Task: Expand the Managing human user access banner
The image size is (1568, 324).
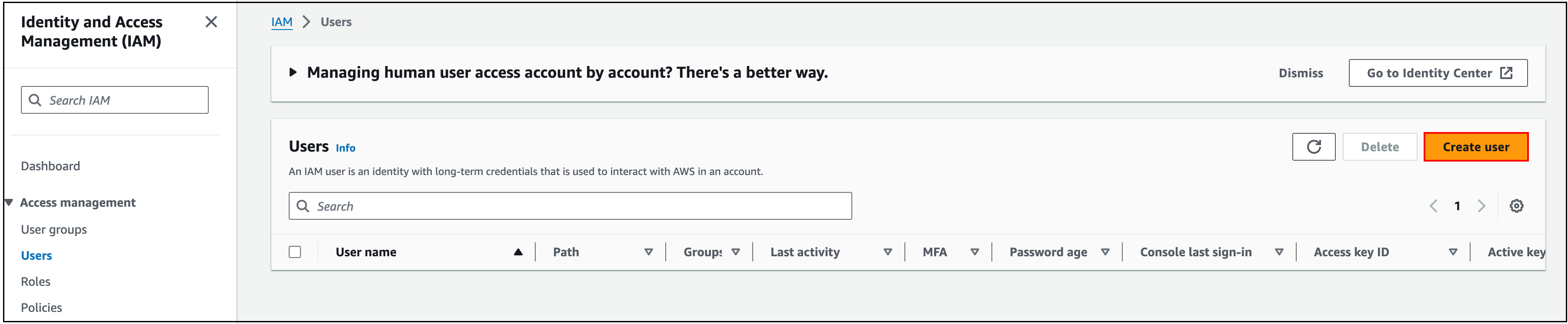Action: [293, 73]
